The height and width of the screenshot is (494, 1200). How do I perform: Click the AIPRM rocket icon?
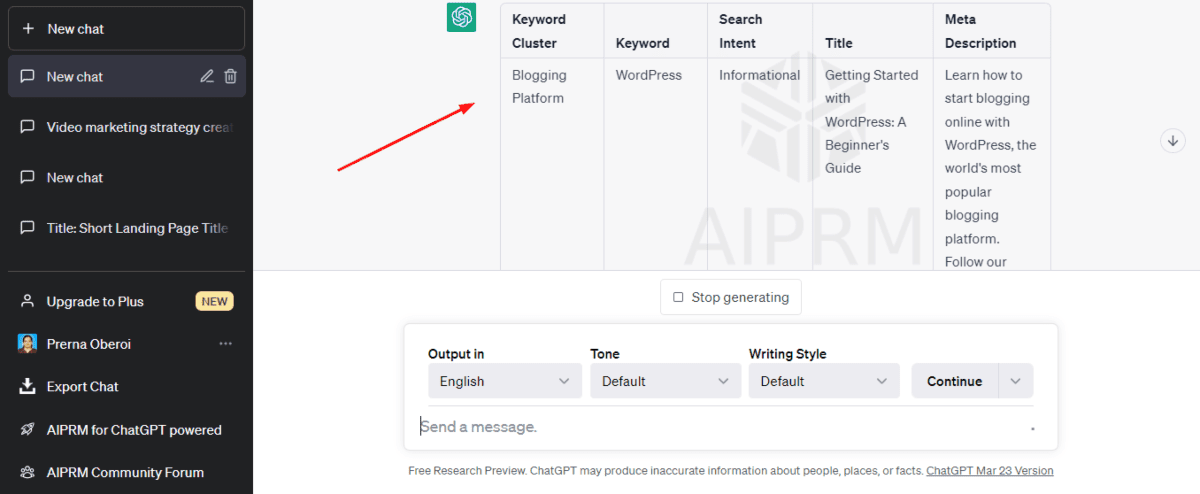click(x=27, y=430)
